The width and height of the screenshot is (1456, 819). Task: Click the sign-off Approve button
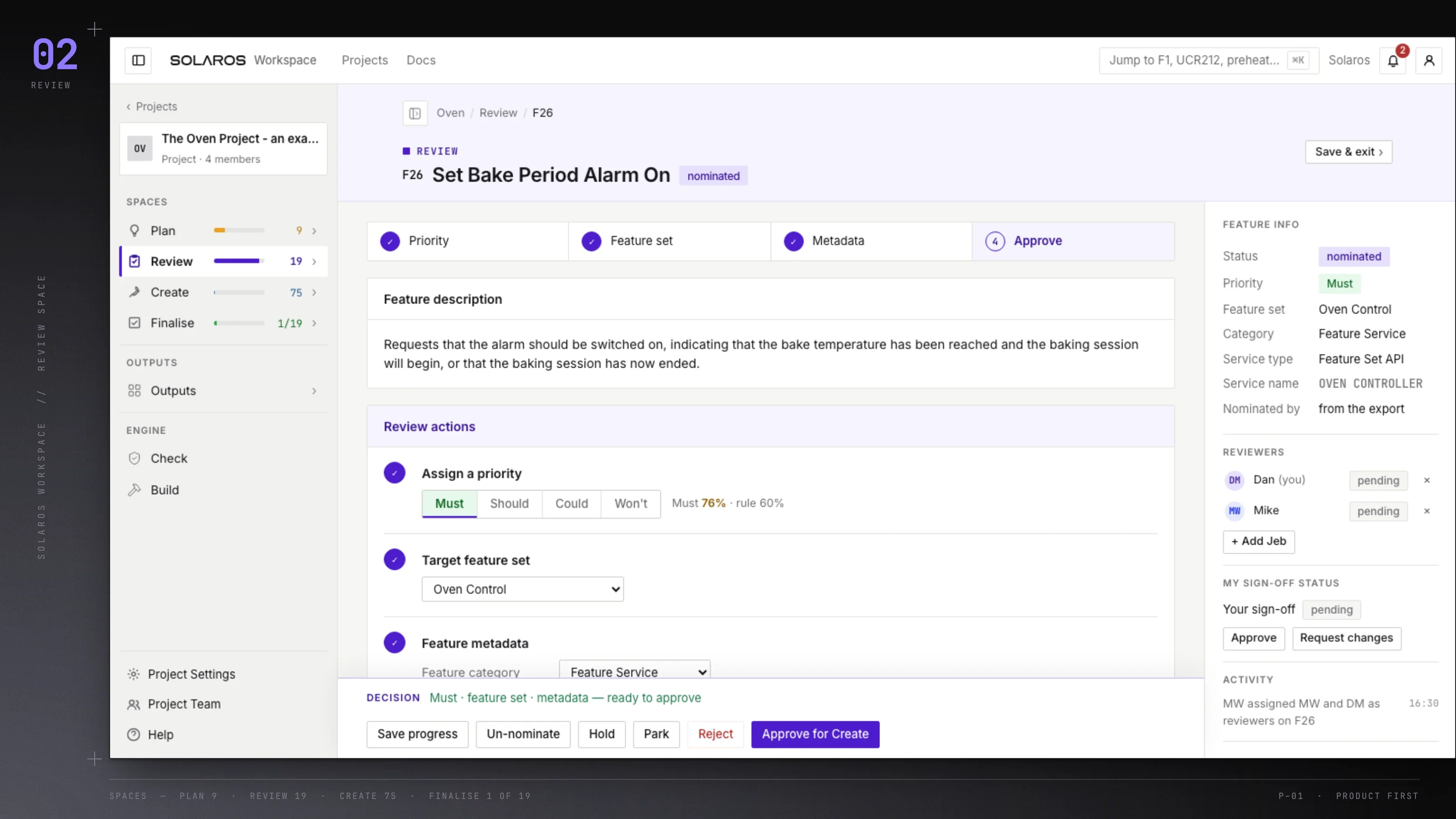(x=1254, y=638)
